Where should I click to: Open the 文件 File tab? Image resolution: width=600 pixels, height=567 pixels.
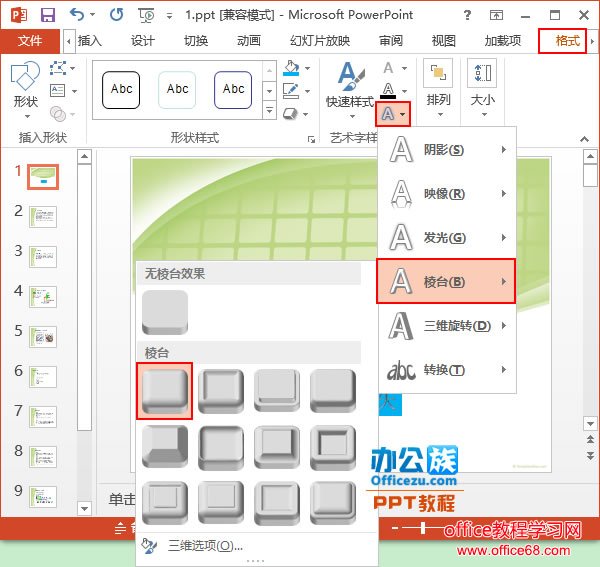30,41
